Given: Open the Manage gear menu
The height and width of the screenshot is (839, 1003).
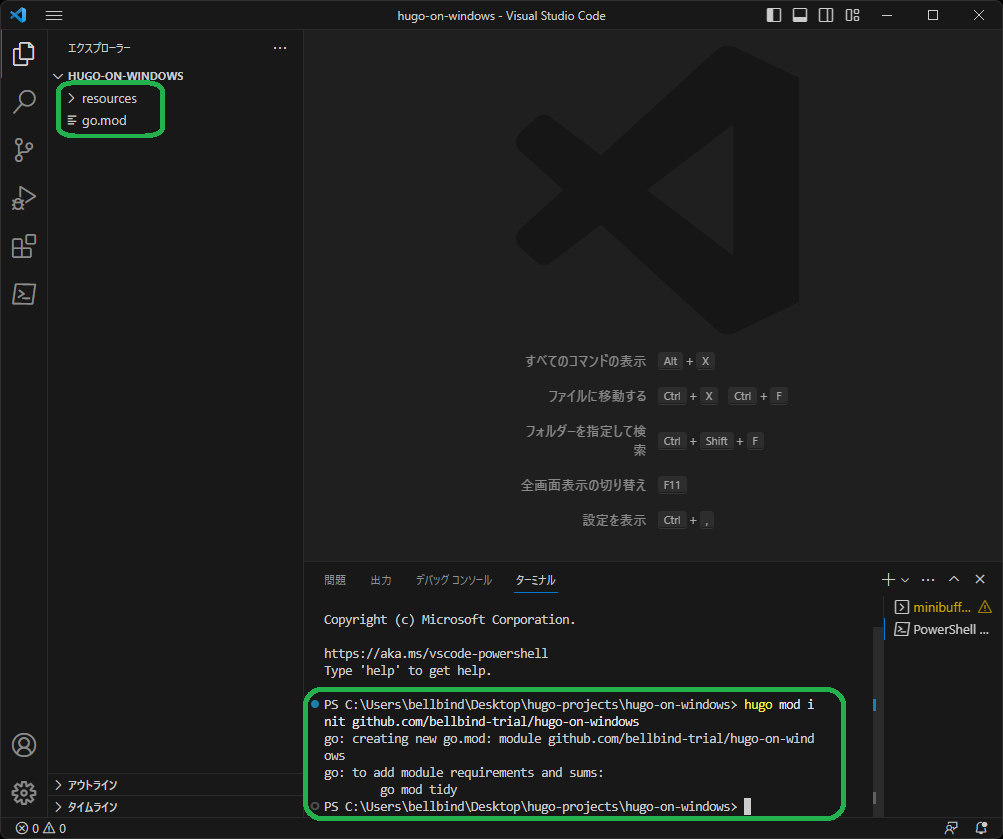Looking at the screenshot, I should tap(24, 793).
